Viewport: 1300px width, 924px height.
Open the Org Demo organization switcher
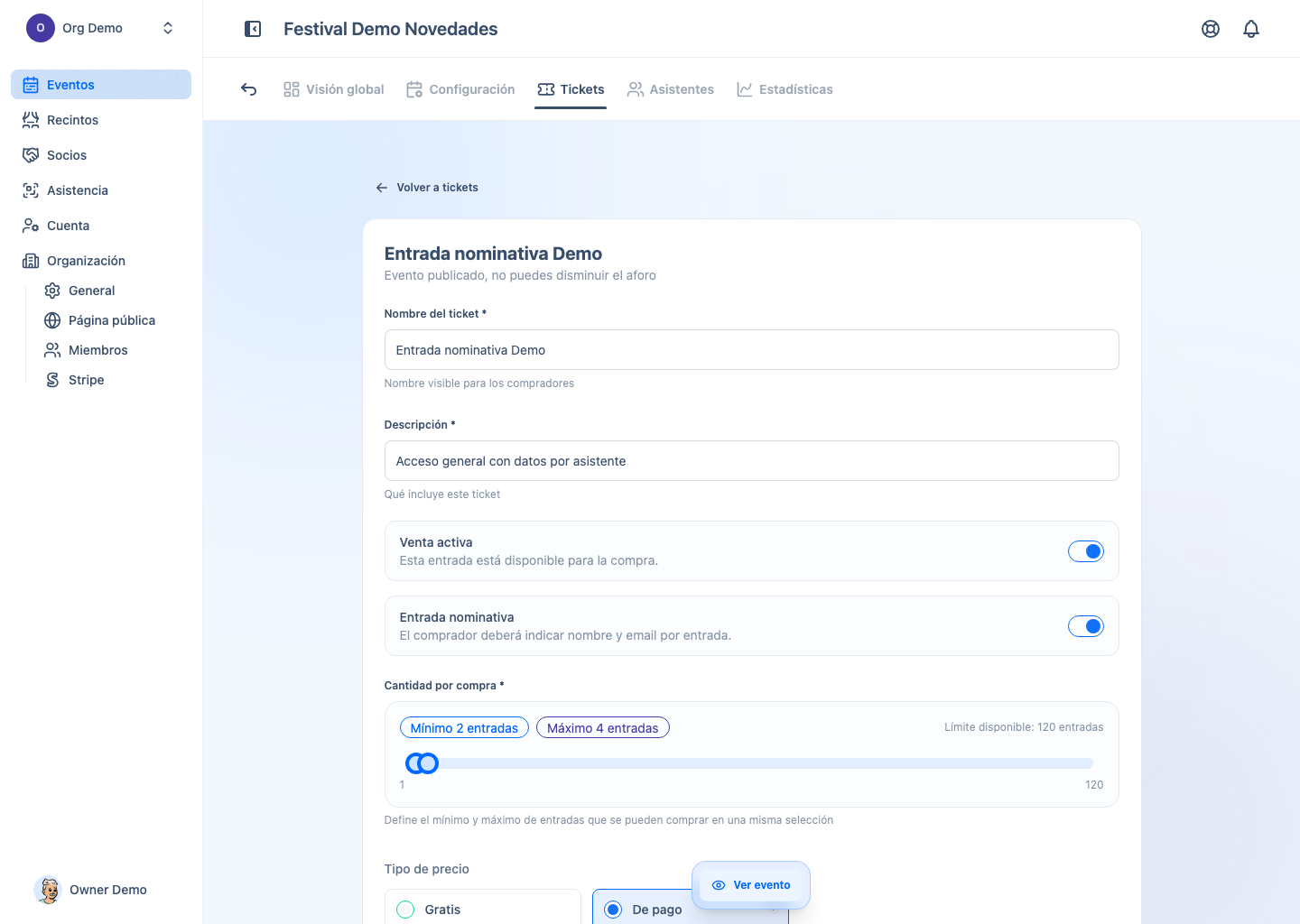(x=101, y=28)
